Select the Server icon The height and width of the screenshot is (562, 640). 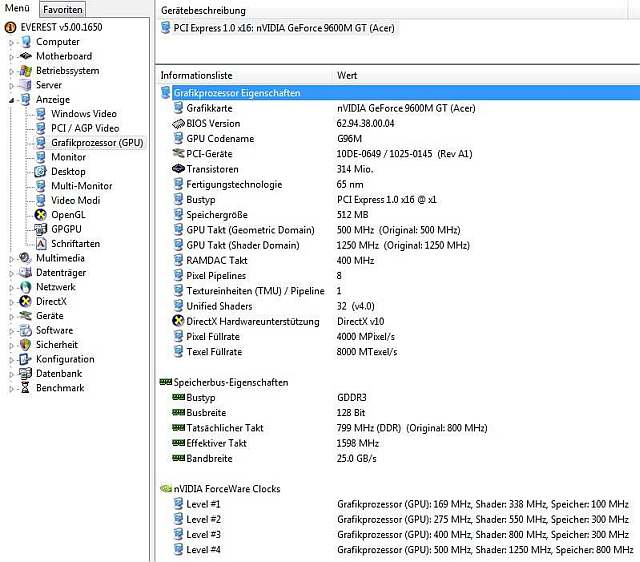26,85
